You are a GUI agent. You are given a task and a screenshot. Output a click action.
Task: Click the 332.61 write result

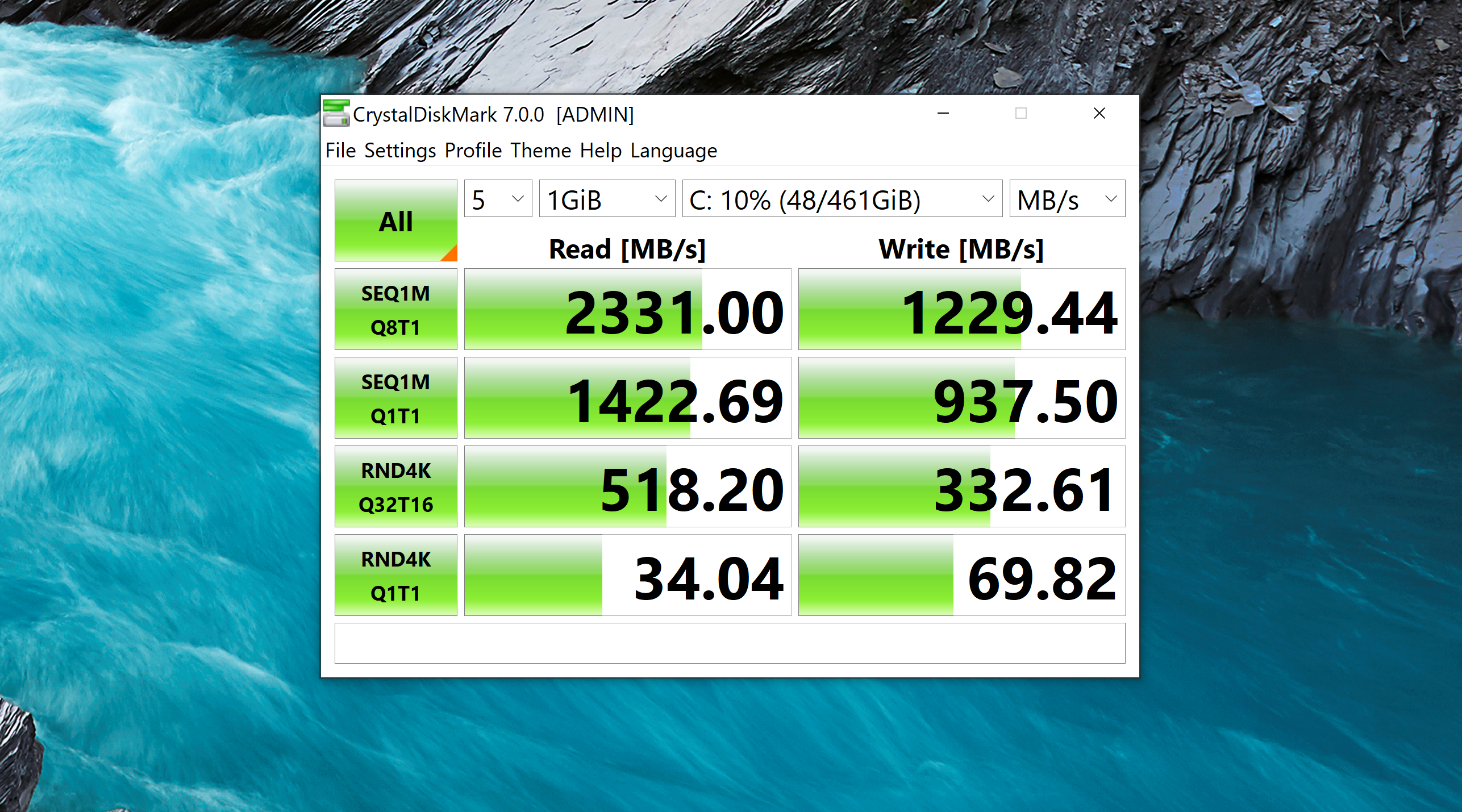pyautogui.click(x=961, y=487)
